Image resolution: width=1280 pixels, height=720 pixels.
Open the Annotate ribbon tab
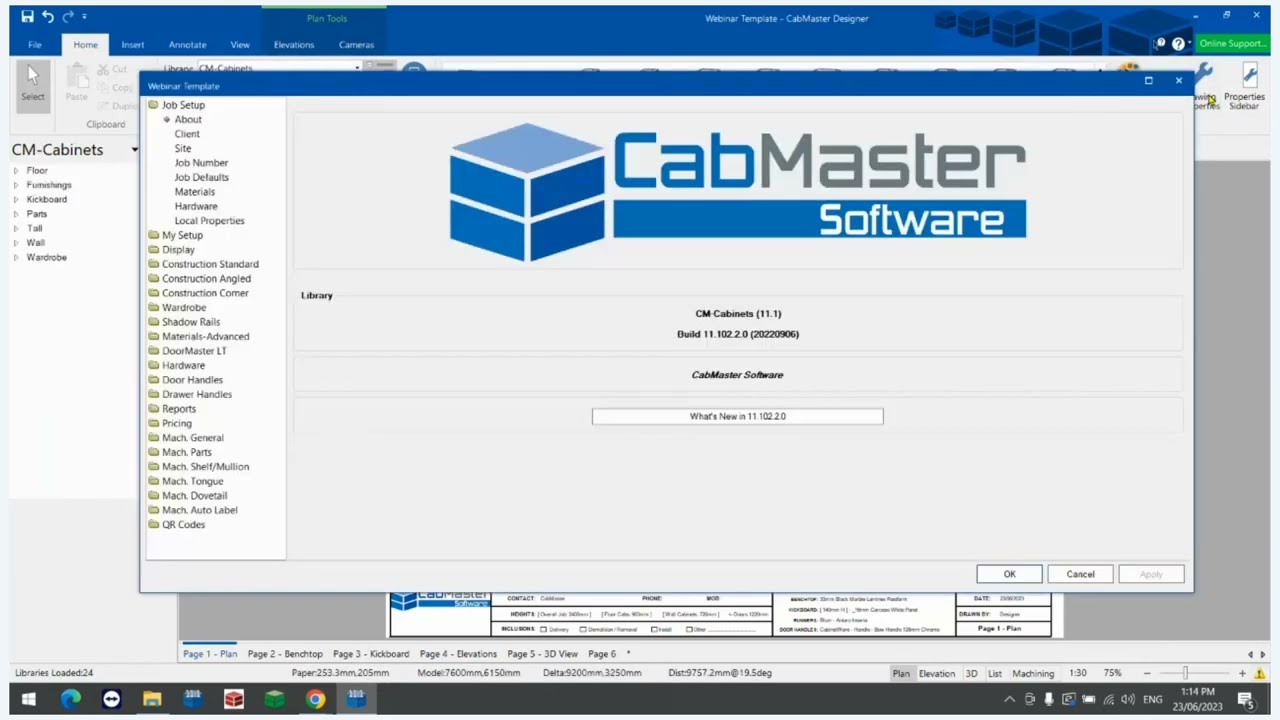pyautogui.click(x=187, y=45)
